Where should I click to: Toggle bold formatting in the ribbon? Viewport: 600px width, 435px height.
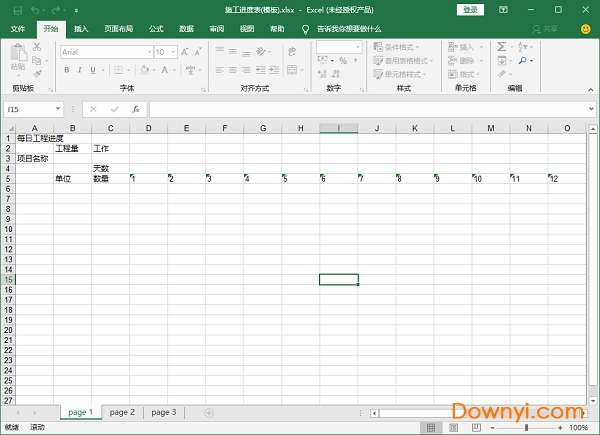click(67, 70)
